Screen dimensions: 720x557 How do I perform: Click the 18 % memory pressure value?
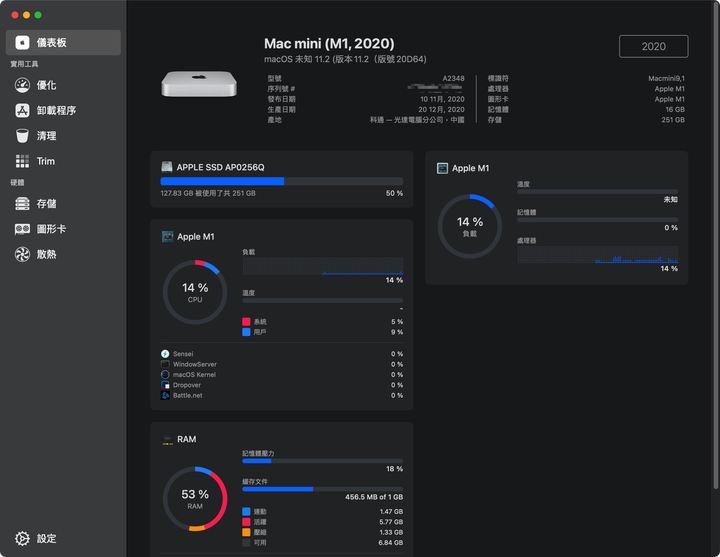coord(394,469)
